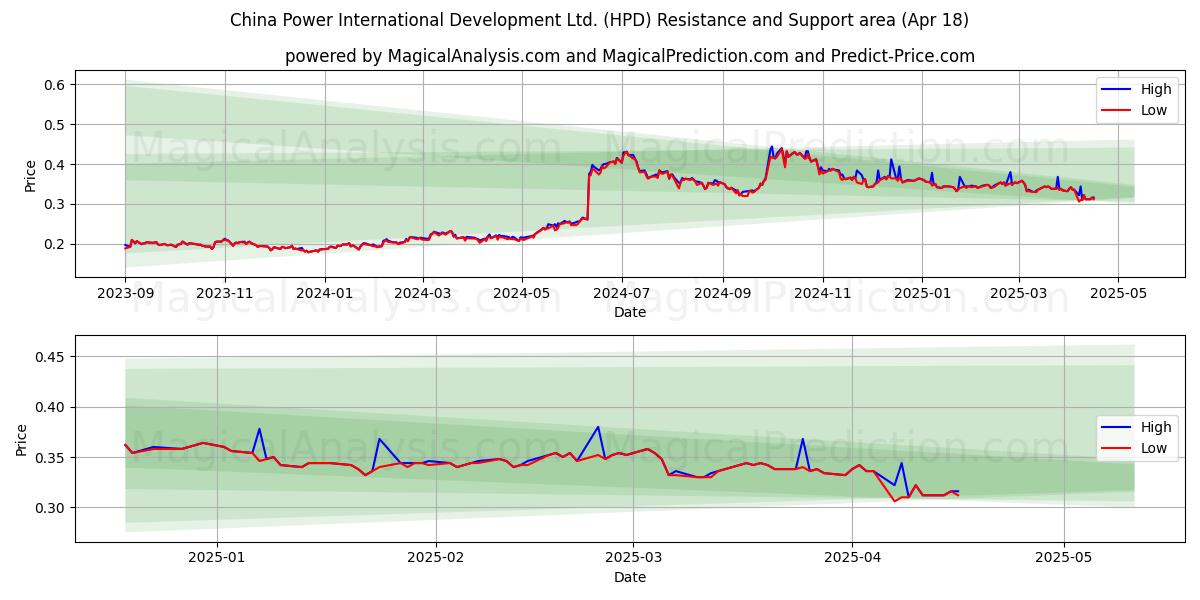Click the '0.45' y-axis value on the bottom chart

point(52,357)
